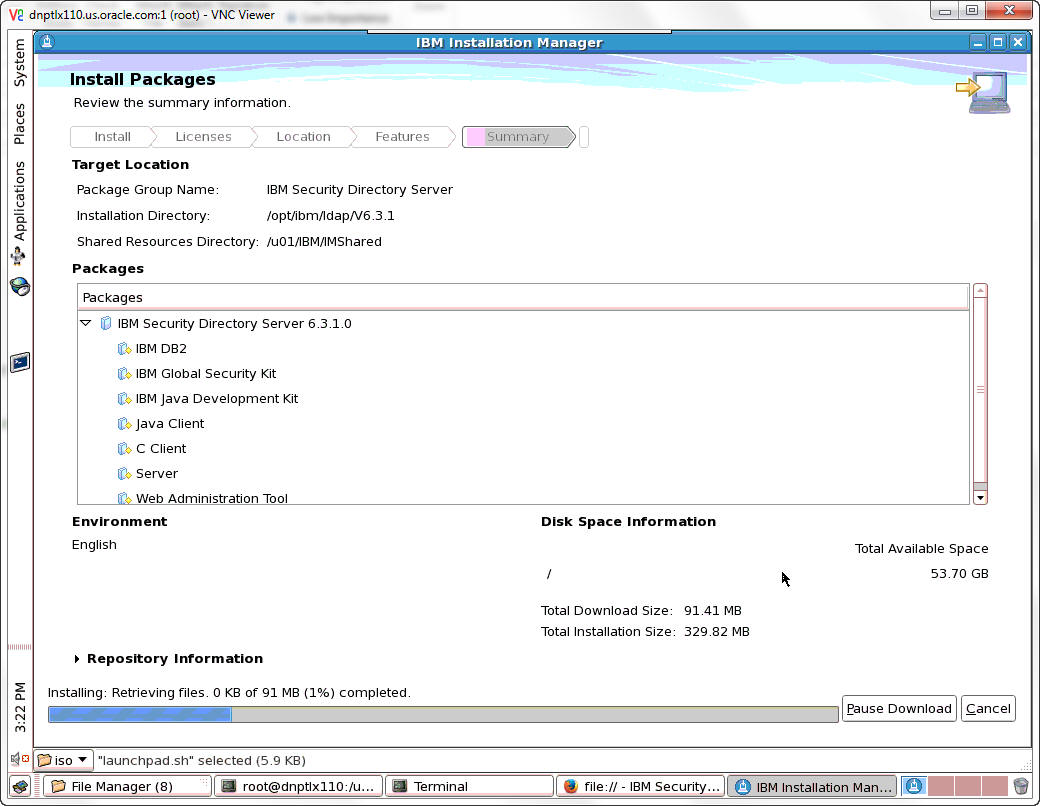
Task: Click the Web Administration Tool icon
Action: pos(124,498)
